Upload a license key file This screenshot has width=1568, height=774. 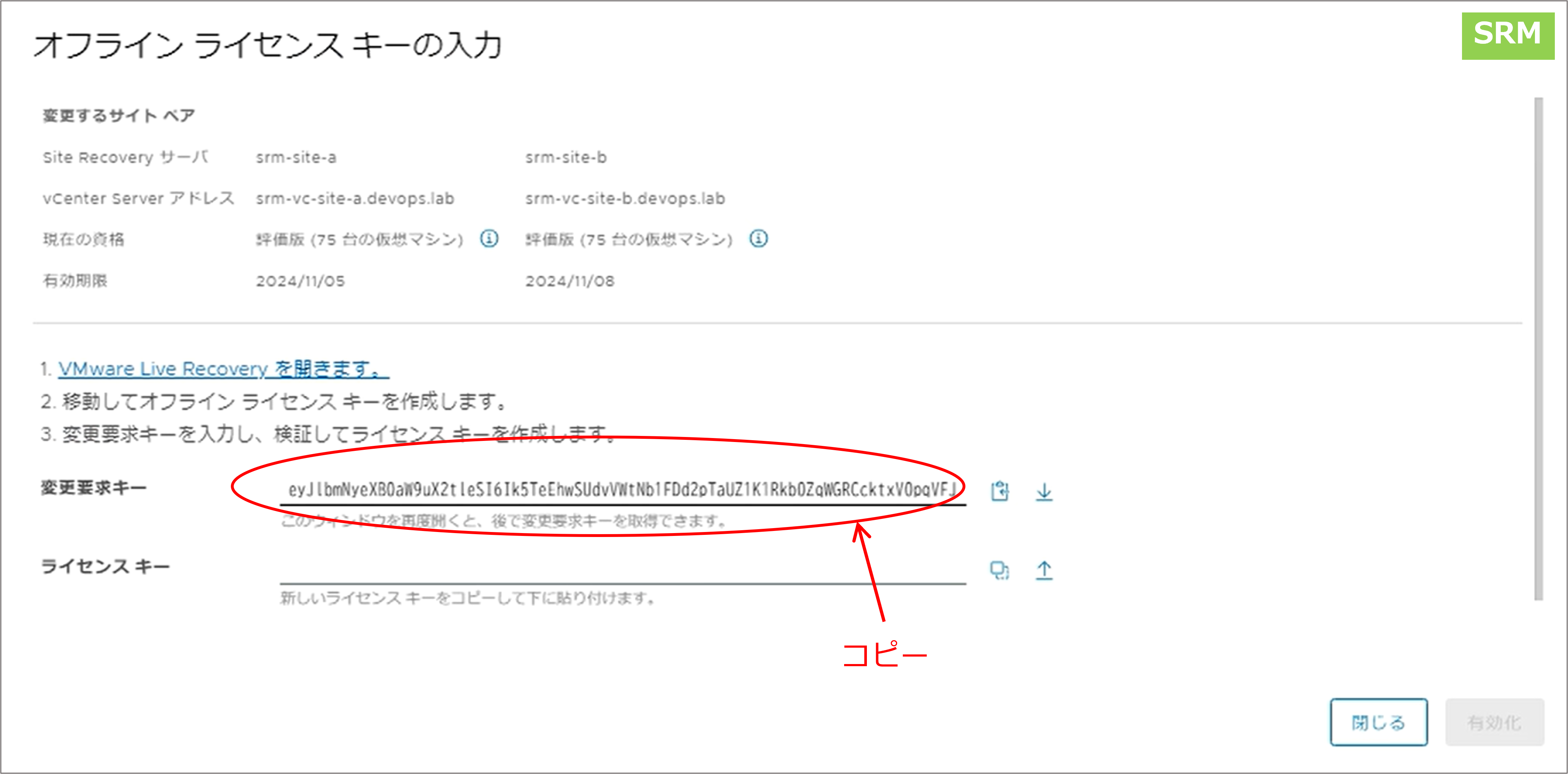pos(1044,570)
